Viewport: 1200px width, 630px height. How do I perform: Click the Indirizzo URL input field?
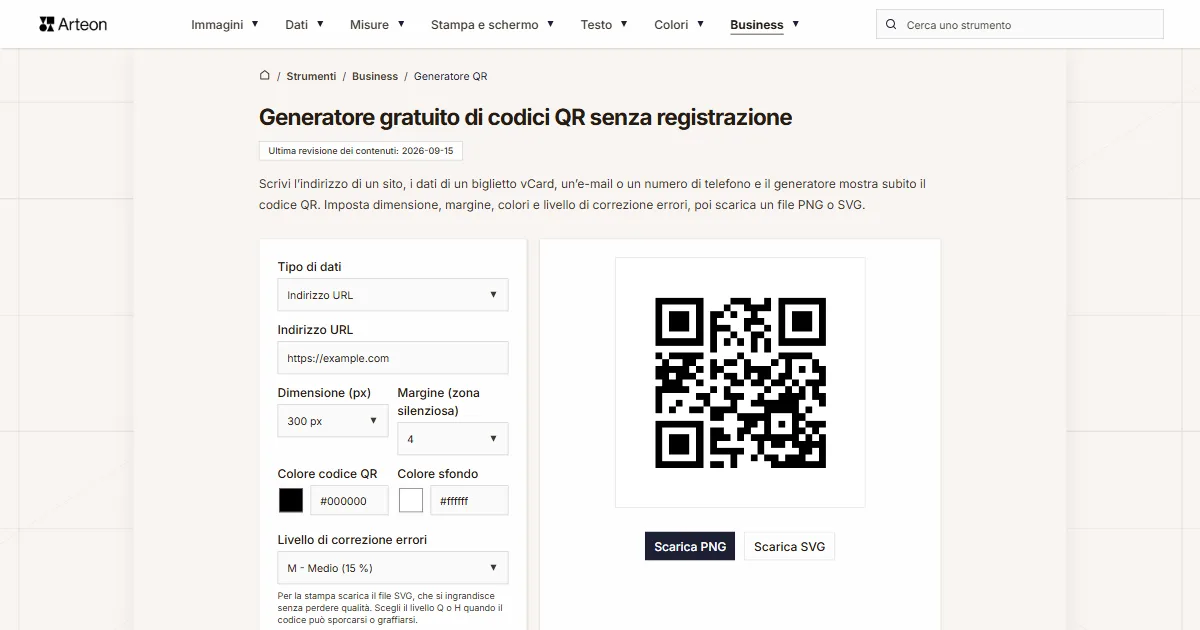tap(393, 358)
